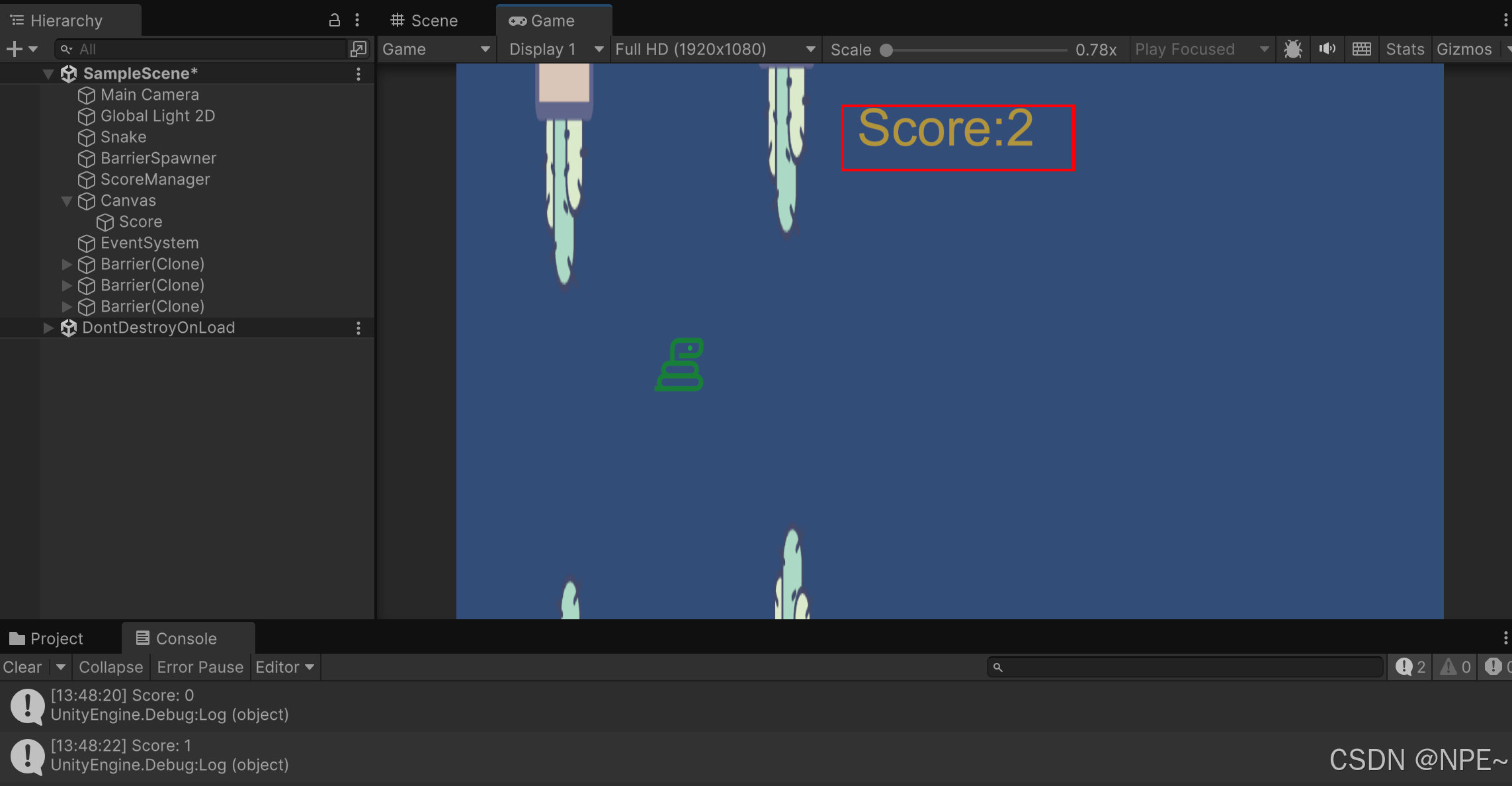Image resolution: width=1512 pixels, height=786 pixels.
Task: Select Main Camera object
Action: coord(149,95)
